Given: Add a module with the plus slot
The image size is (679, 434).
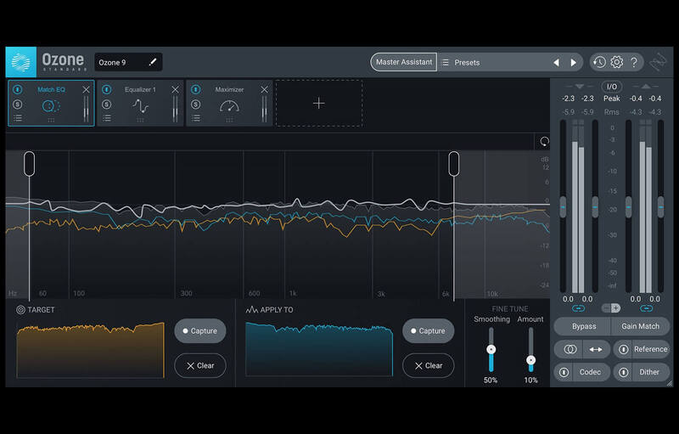Looking at the screenshot, I should [319, 103].
